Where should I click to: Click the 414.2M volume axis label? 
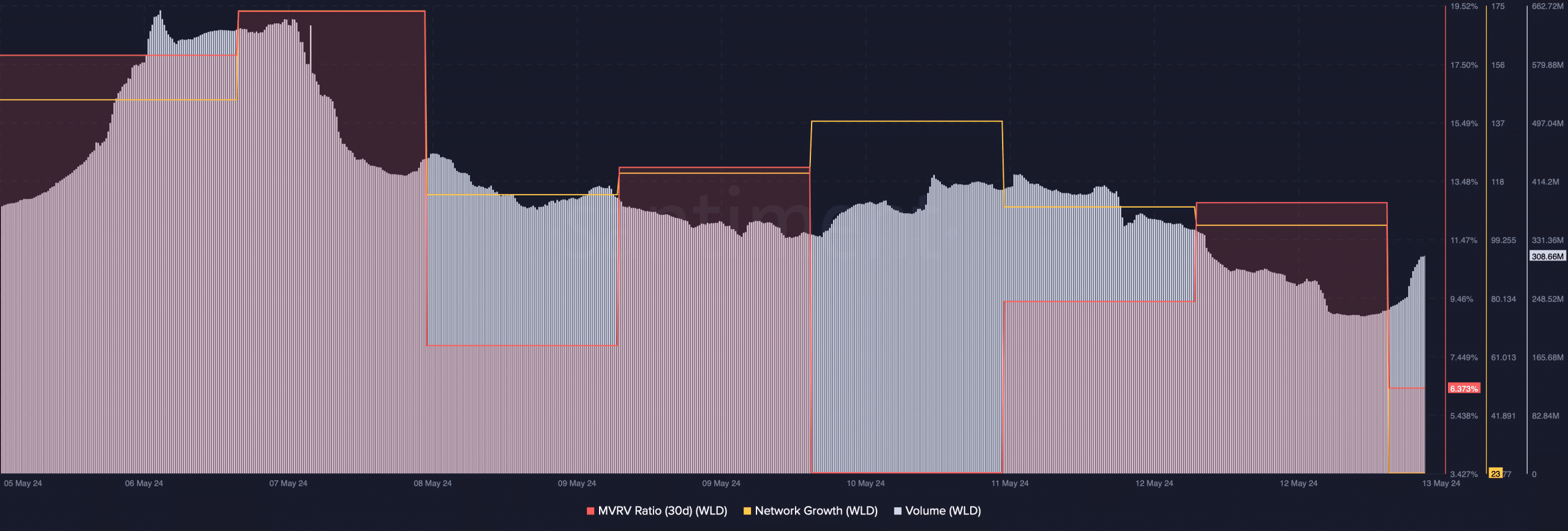pos(1546,182)
